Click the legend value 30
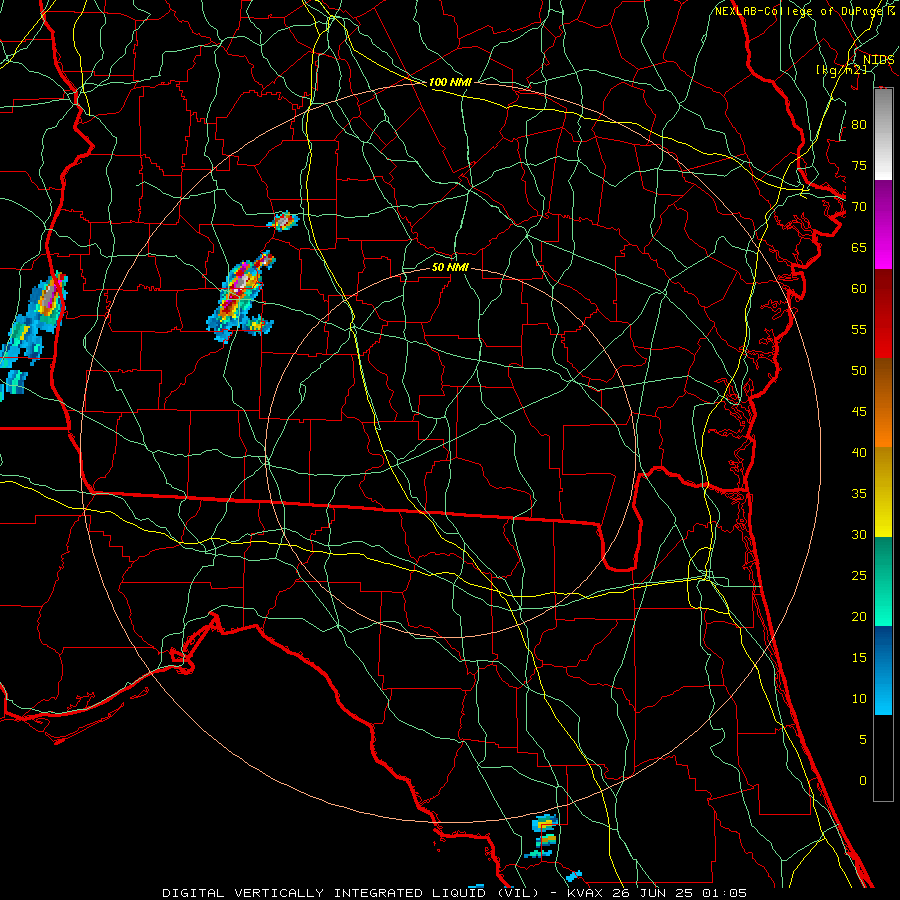900x900 pixels. click(859, 534)
